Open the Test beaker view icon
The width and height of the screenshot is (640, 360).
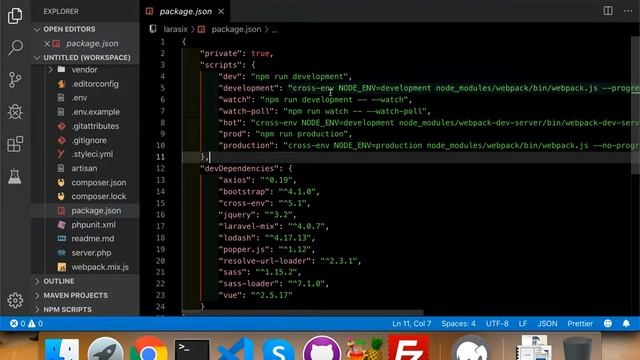(15, 176)
